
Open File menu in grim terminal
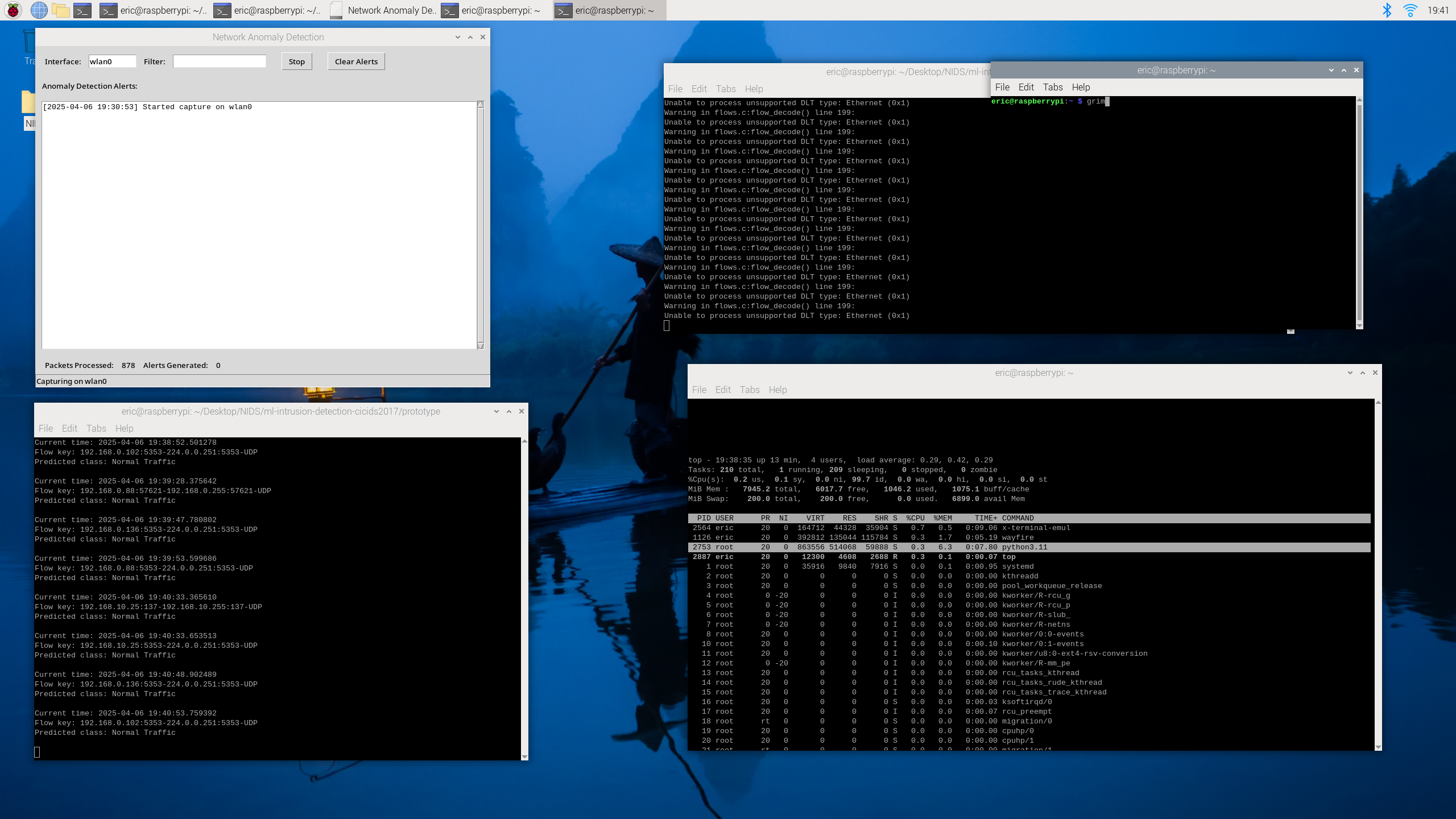[x=1002, y=87]
